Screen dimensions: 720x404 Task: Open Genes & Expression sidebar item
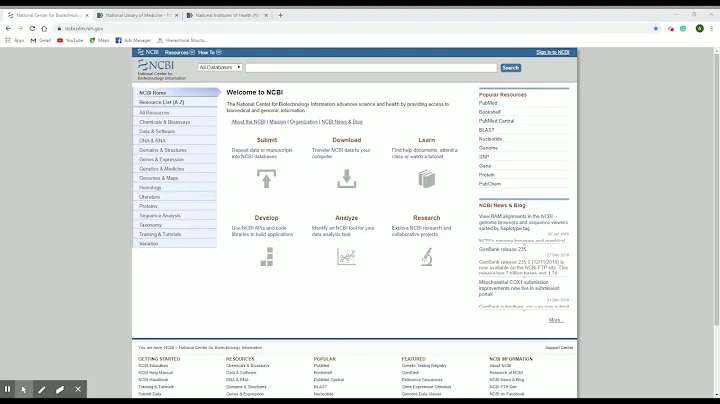pos(175,159)
